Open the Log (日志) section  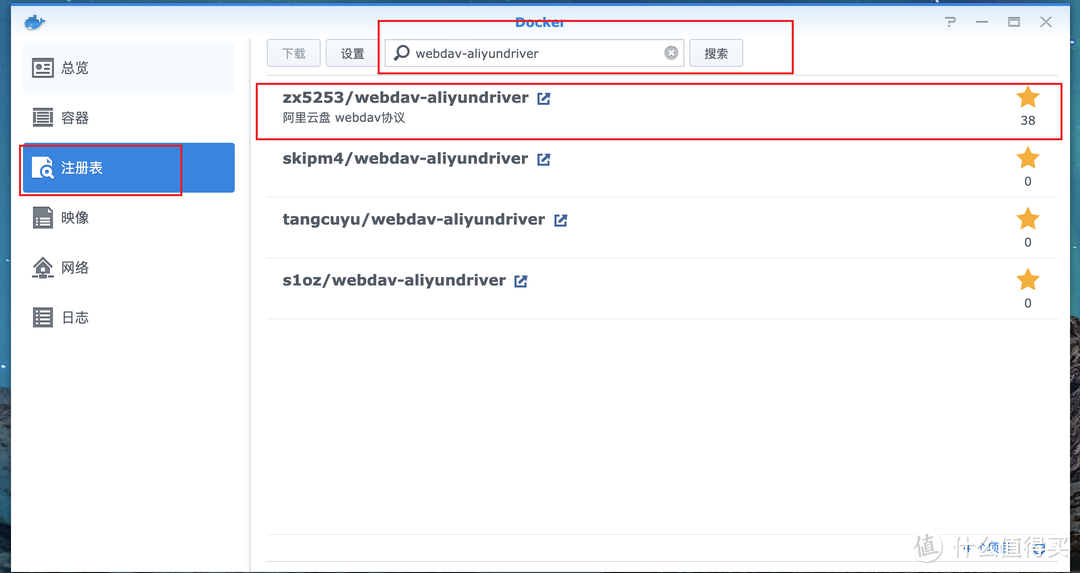(129, 317)
